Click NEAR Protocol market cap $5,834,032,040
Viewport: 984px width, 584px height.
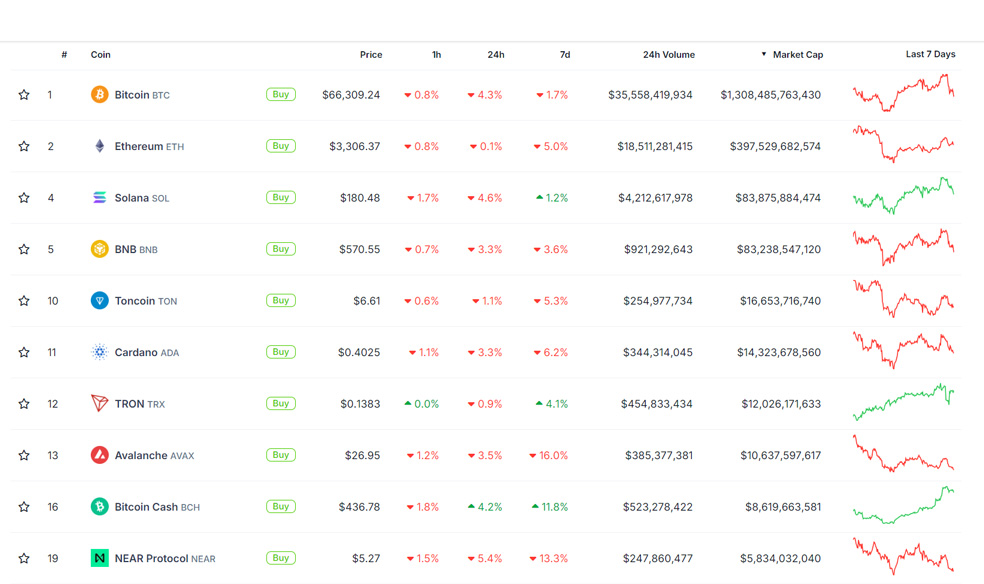click(780, 558)
